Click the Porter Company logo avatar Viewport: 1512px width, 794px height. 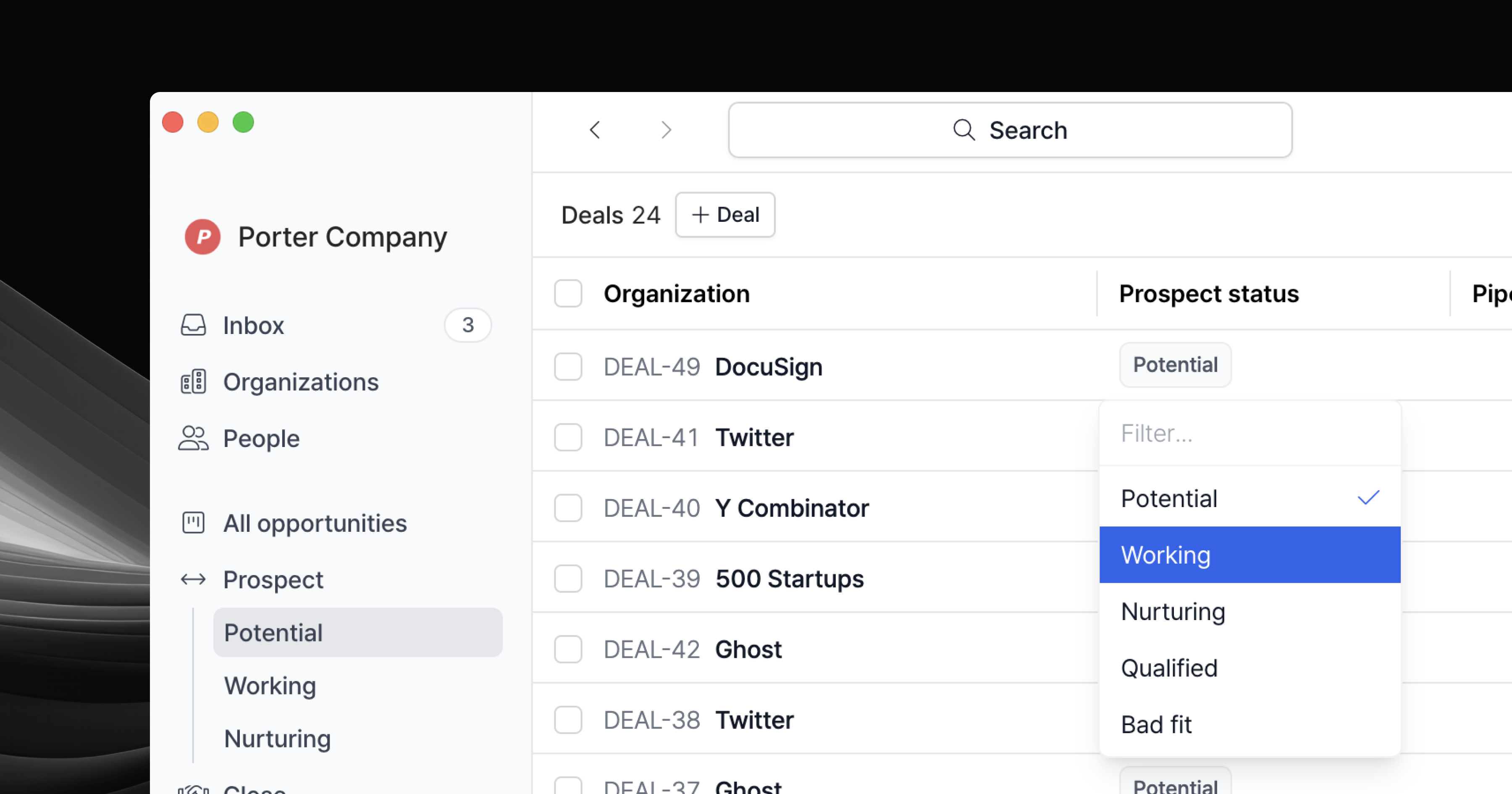[x=202, y=237]
